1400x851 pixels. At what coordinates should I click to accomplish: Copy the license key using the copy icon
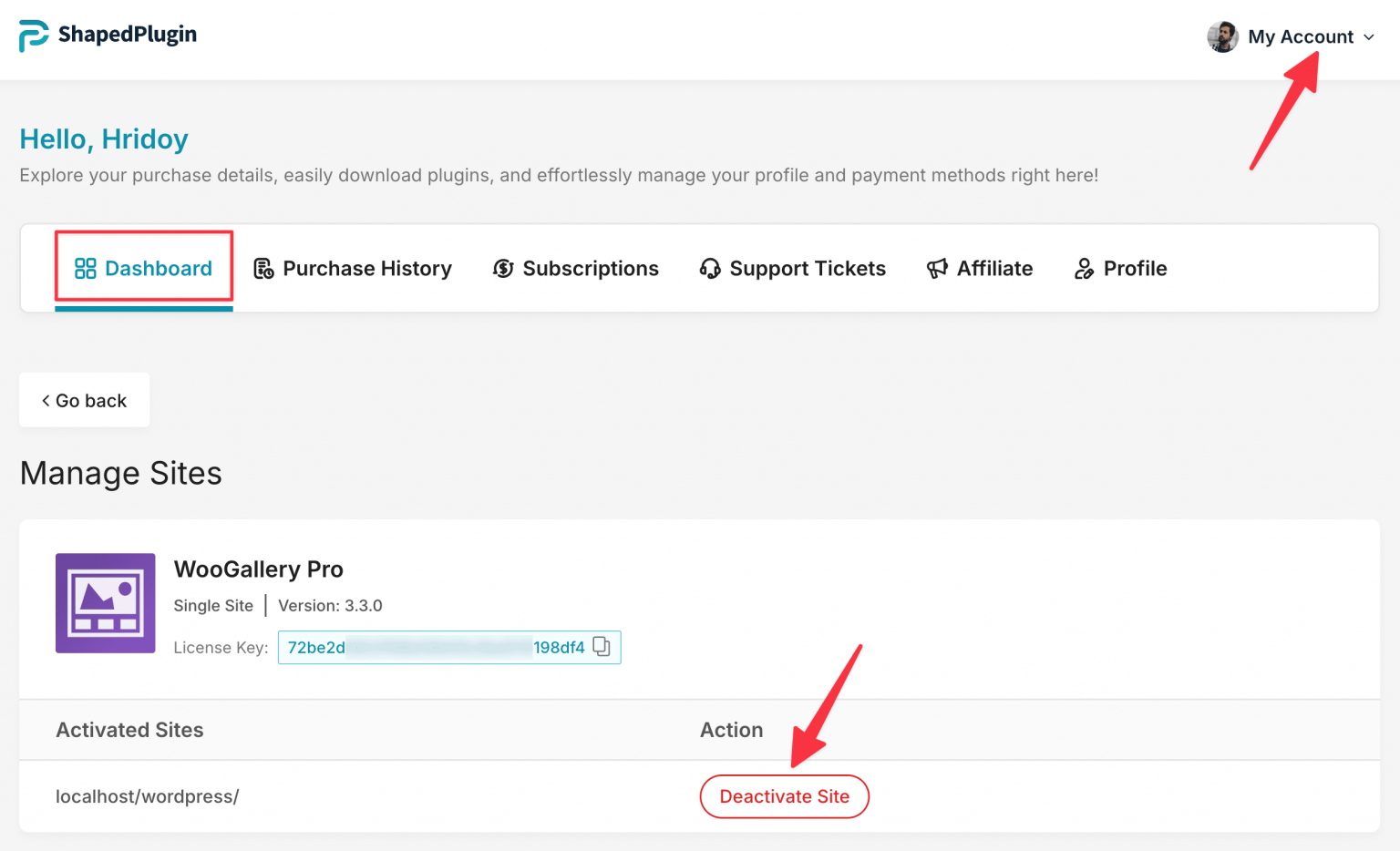602,647
